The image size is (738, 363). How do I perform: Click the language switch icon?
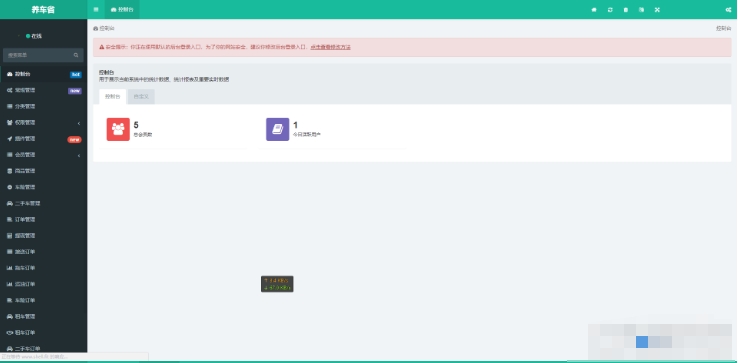642,9
